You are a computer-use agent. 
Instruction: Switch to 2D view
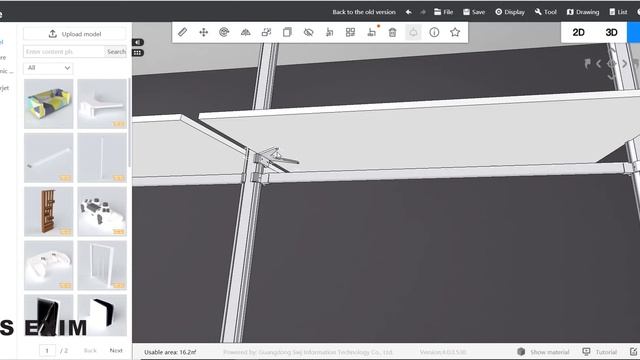click(578, 32)
